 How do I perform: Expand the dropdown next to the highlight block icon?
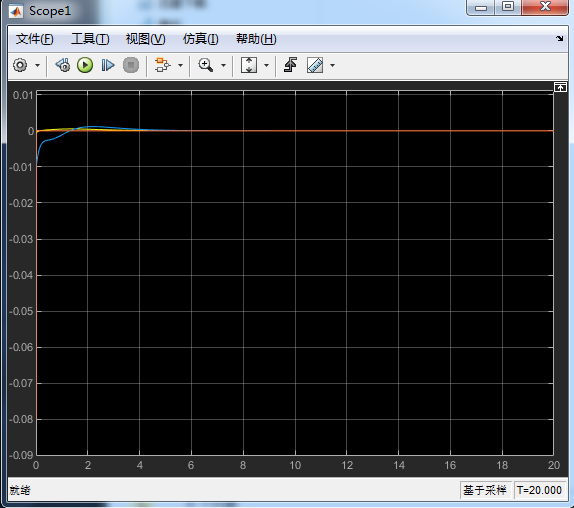pyautogui.click(x=180, y=66)
